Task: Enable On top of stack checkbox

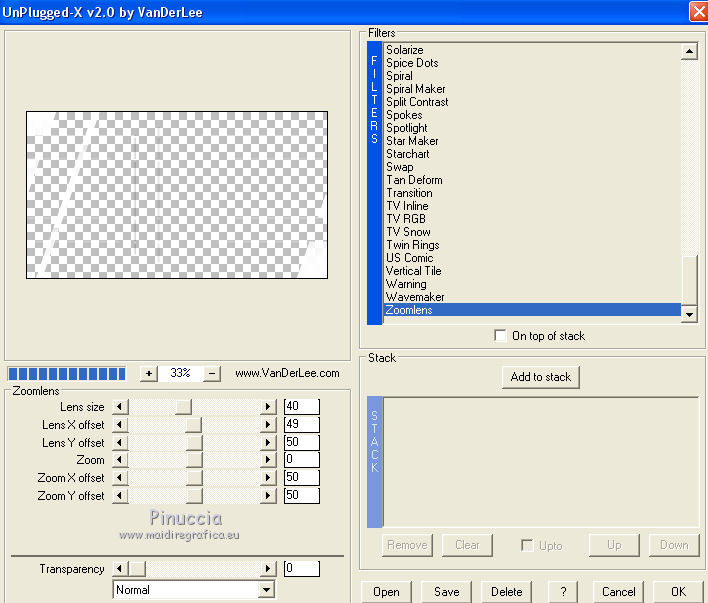Action: [500, 336]
